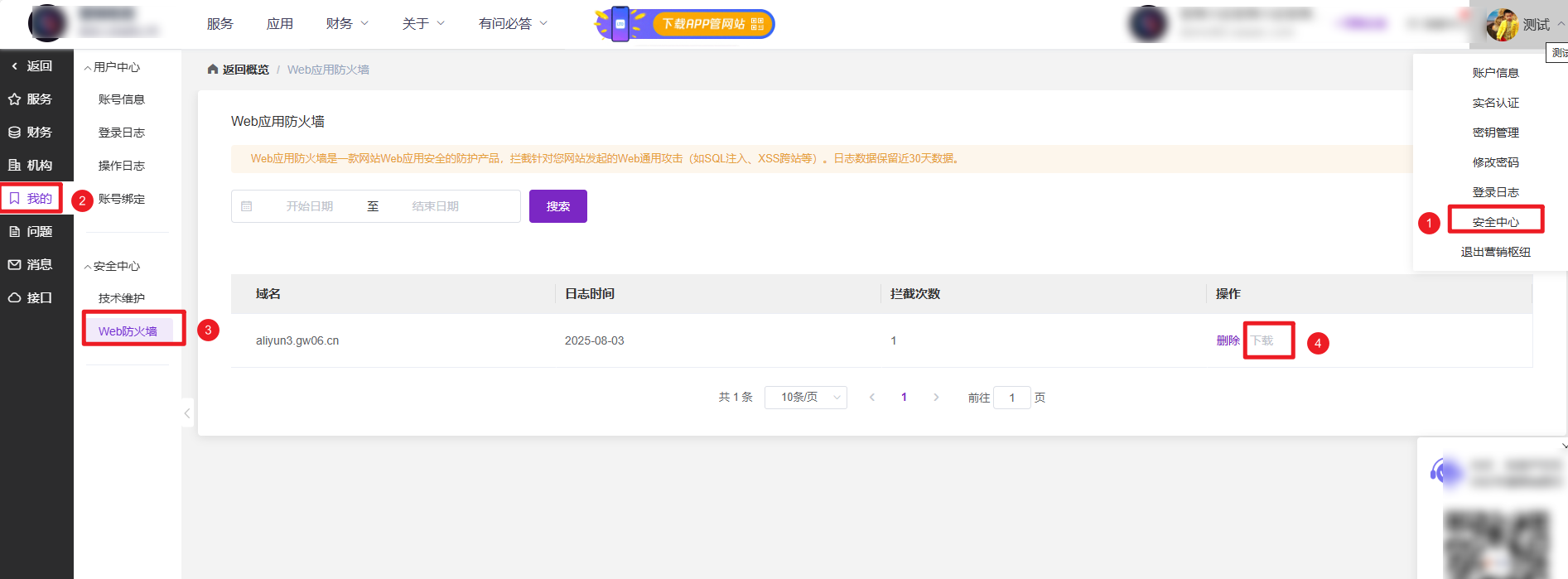Click the star icon beside 服务 in sidebar

14,99
